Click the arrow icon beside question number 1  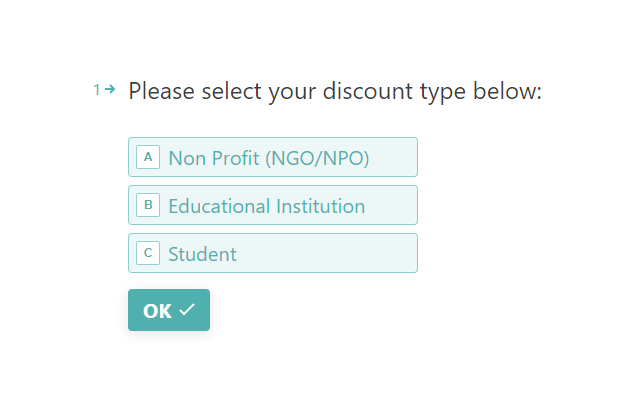pyautogui.click(x=110, y=89)
